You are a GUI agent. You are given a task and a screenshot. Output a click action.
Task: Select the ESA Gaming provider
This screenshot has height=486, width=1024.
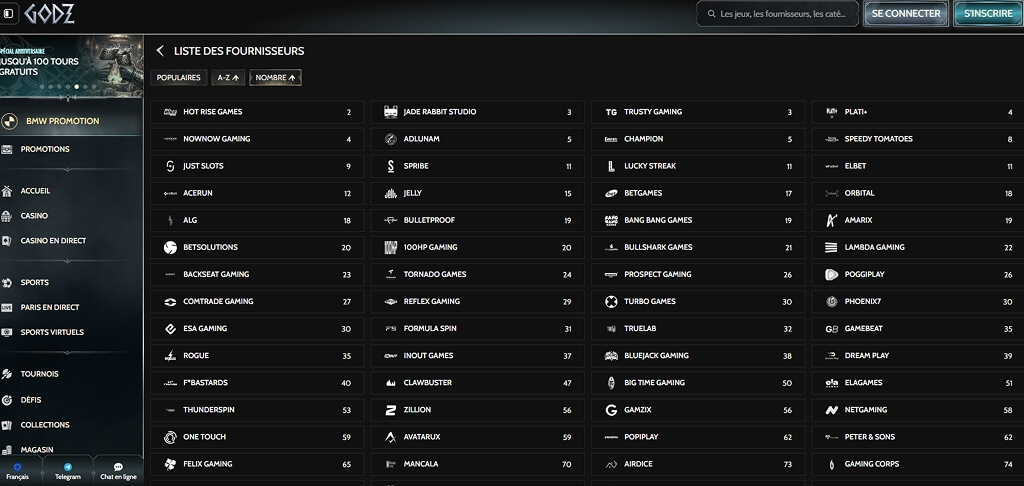tap(257, 329)
